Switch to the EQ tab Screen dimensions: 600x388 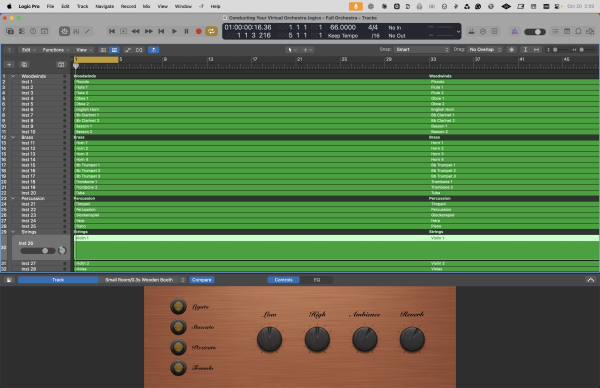[x=317, y=280]
